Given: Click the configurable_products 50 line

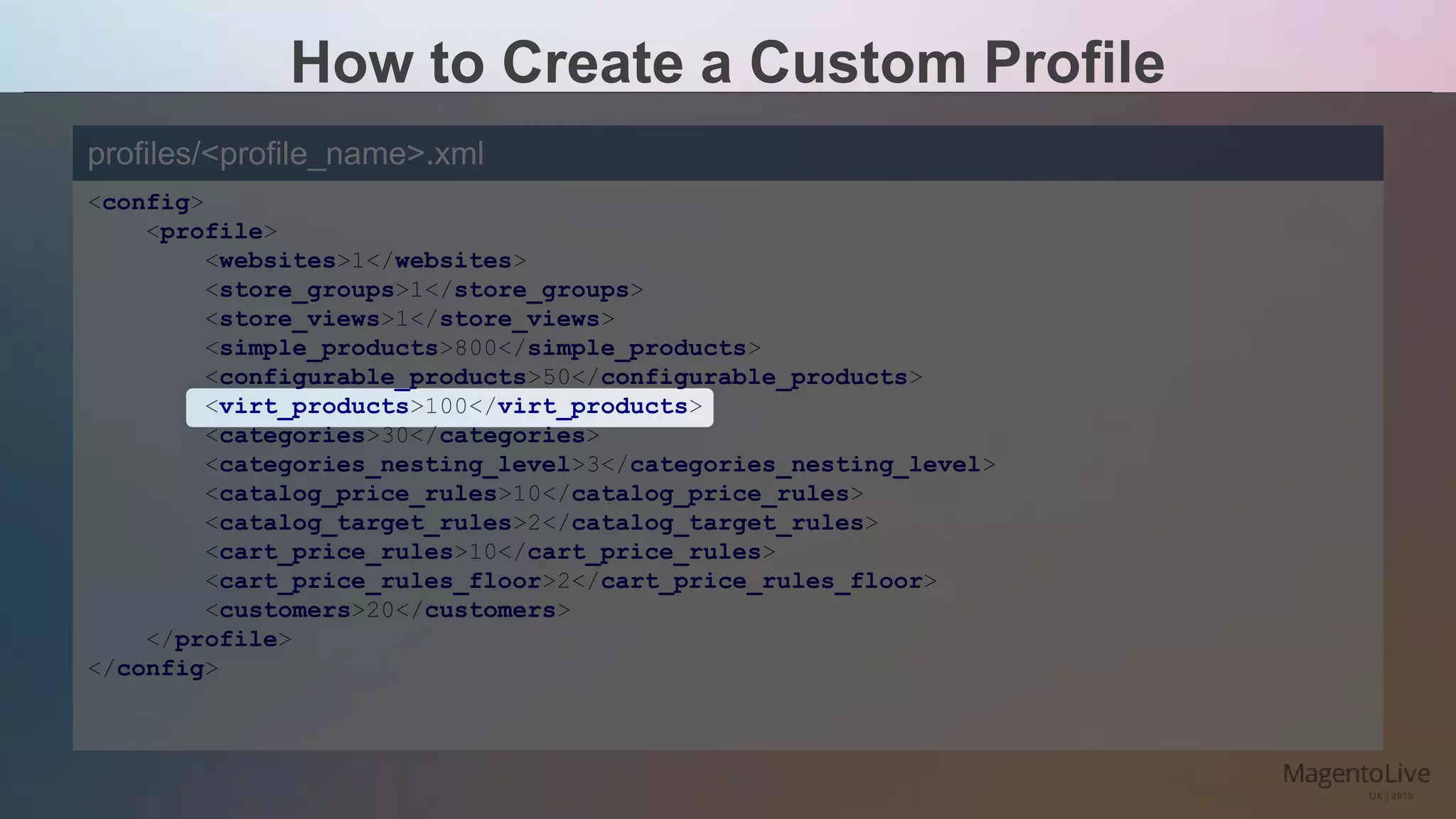Looking at the screenshot, I should [564, 378].
